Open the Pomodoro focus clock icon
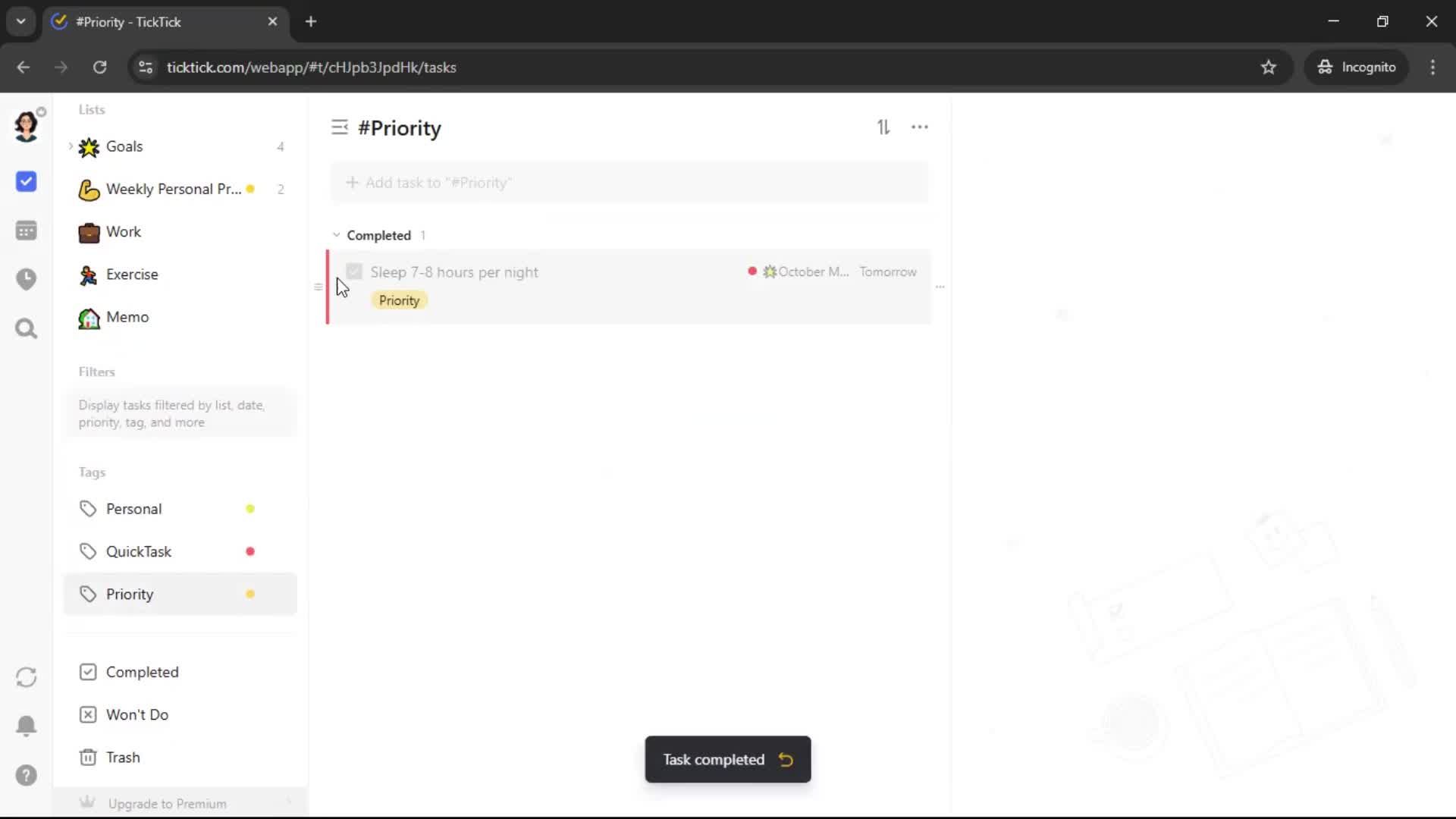The width and height of the screenshot is (1456, 819). [x=27, y=279]
